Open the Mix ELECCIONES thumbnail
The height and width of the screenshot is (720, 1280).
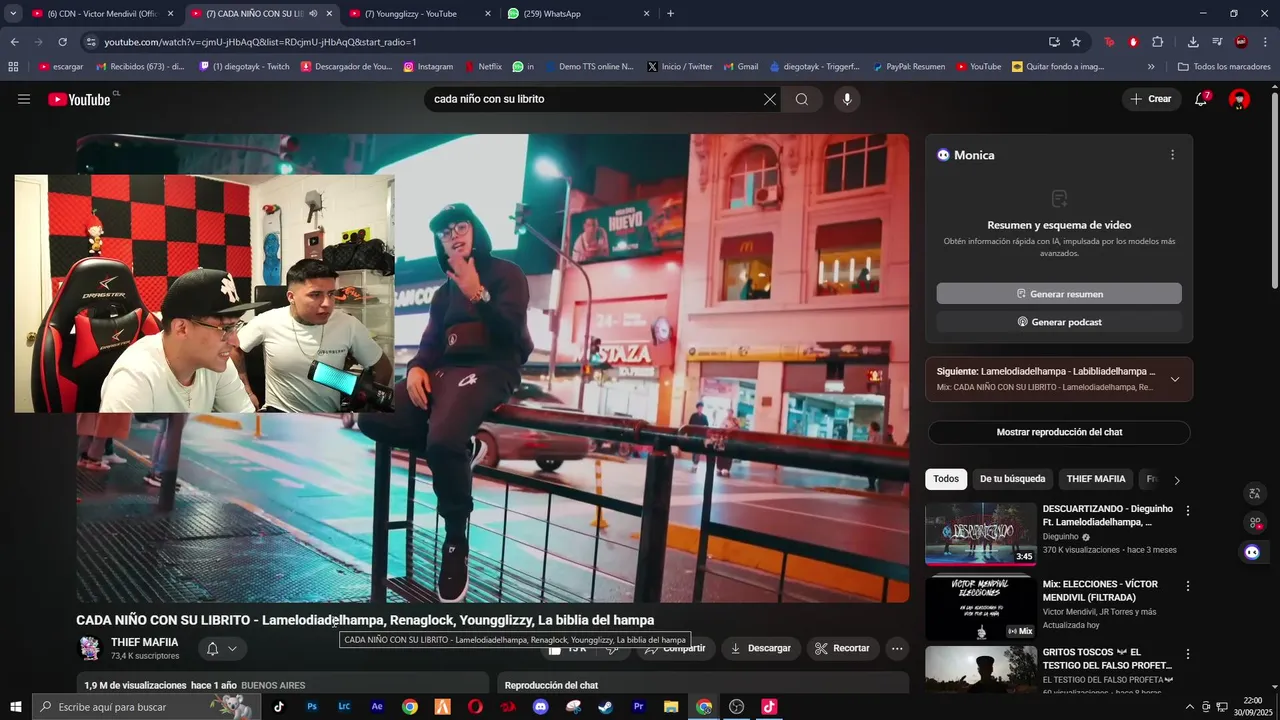[980, 608]
